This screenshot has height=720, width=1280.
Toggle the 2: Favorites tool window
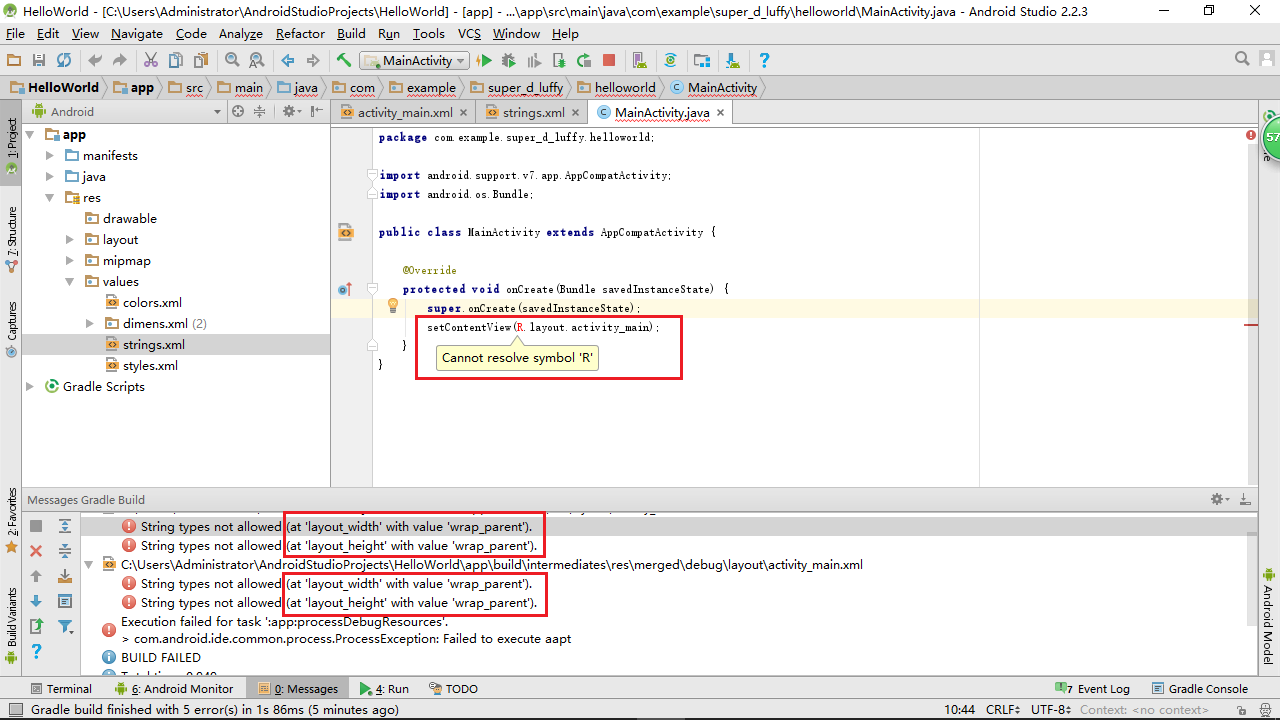(x=11, y=520)
